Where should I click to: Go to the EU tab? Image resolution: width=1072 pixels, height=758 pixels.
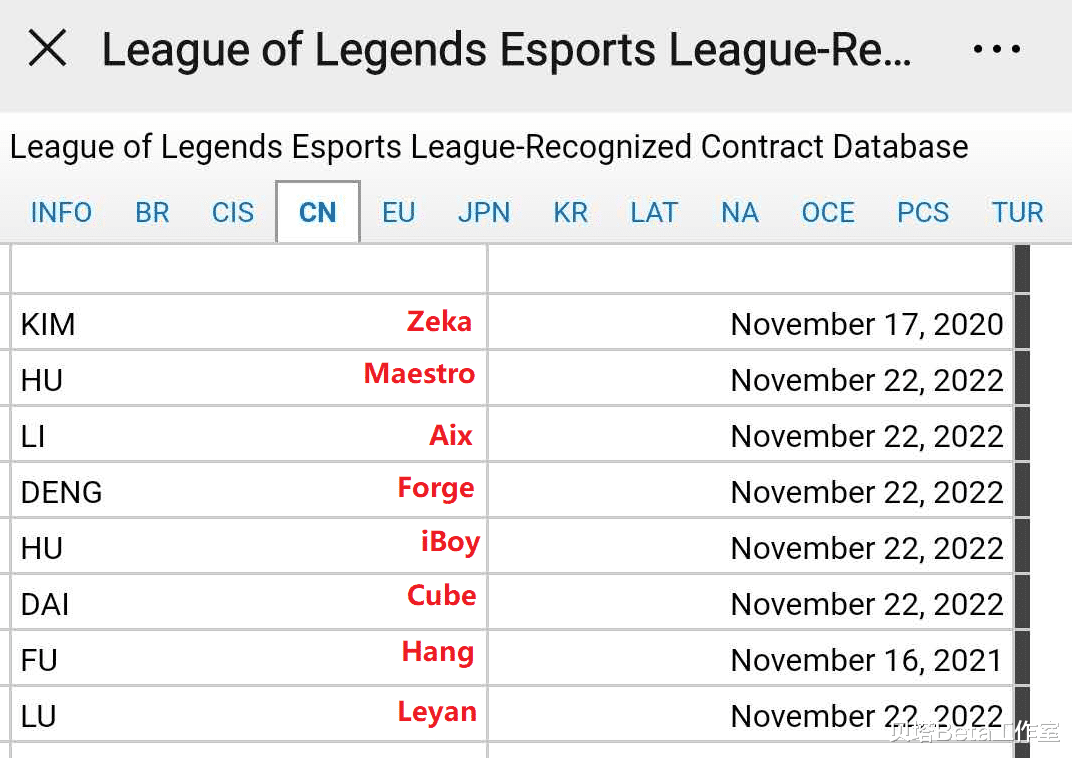coord(398,213)
